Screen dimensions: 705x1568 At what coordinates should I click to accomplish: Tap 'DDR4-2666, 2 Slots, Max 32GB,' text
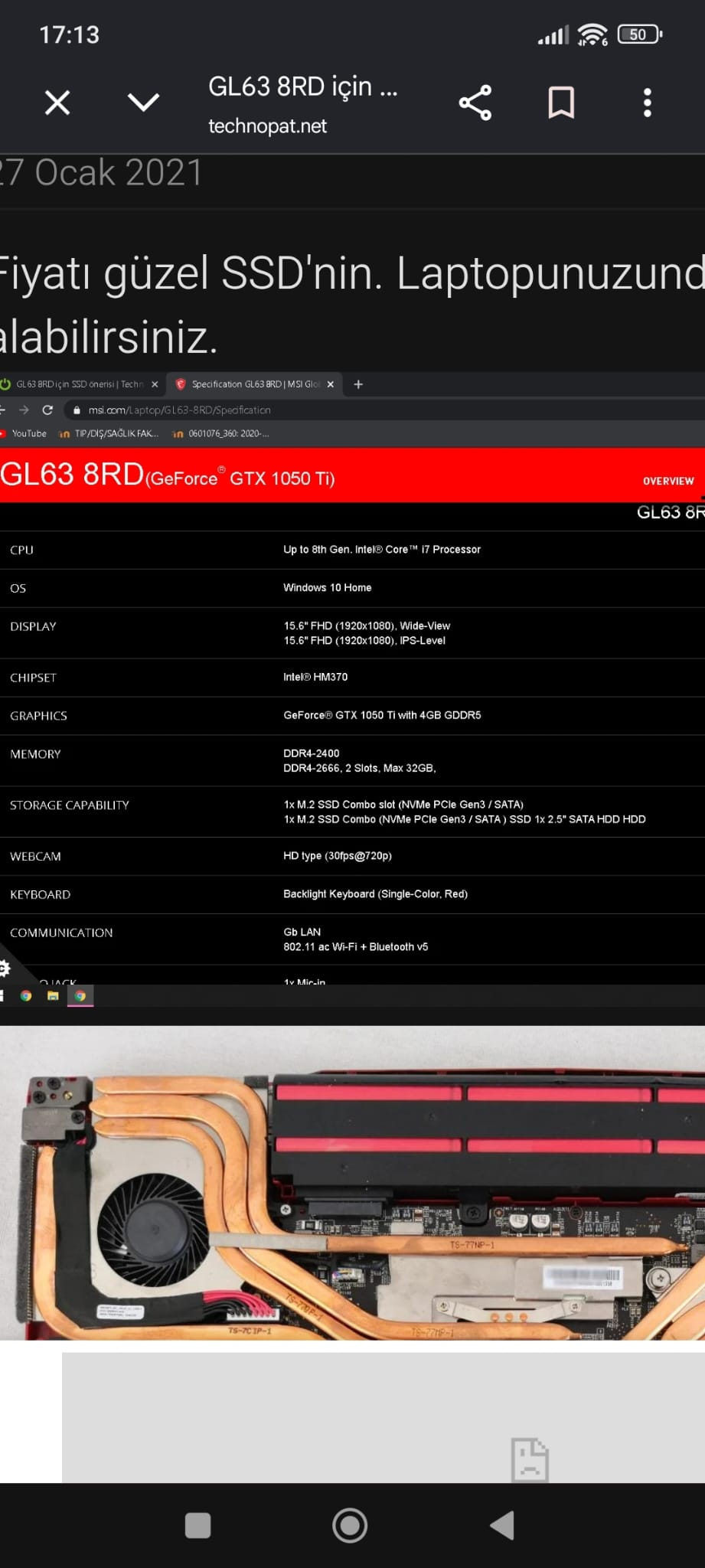(x=360, y=768)
